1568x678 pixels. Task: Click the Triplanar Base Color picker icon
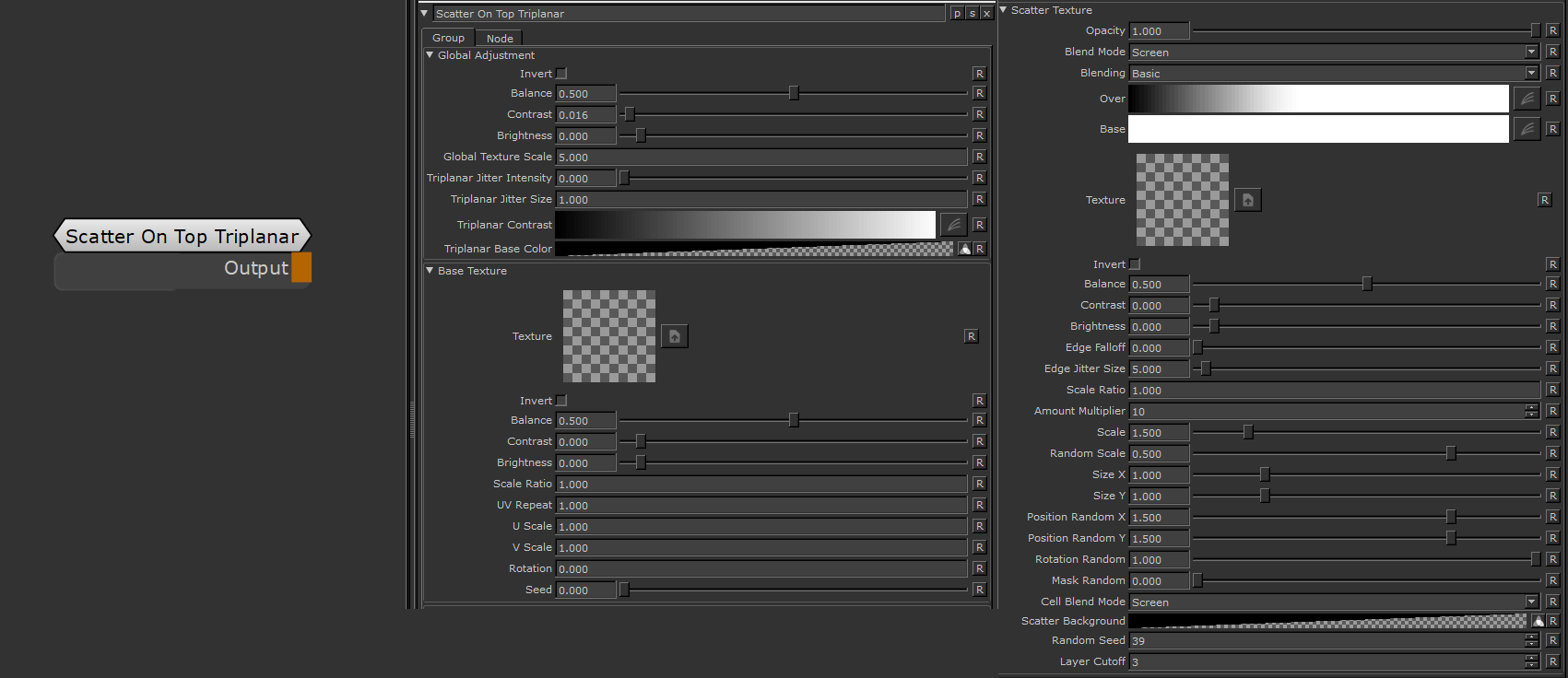coord(964,249)
